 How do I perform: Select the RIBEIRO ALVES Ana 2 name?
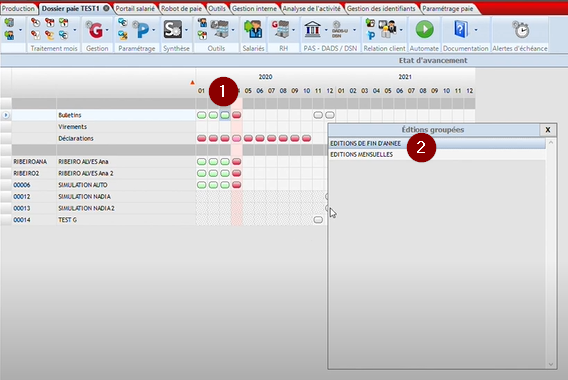coord(86,174)
